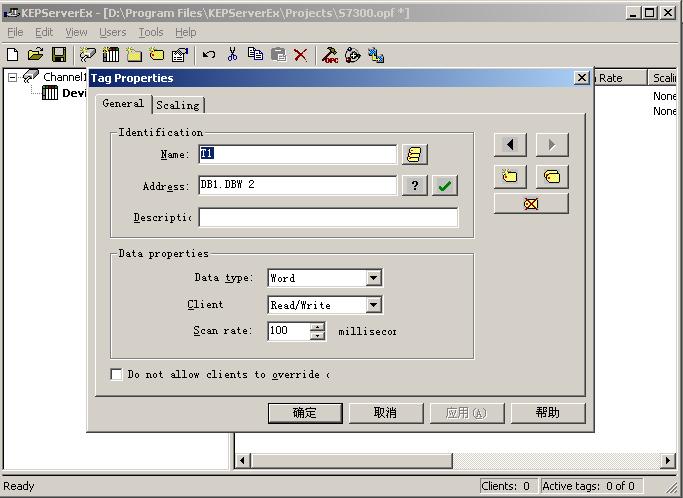Viewport: 683px width, 498px height.
Task: Open the tag name browser icon beside Name
Action: 415,155
